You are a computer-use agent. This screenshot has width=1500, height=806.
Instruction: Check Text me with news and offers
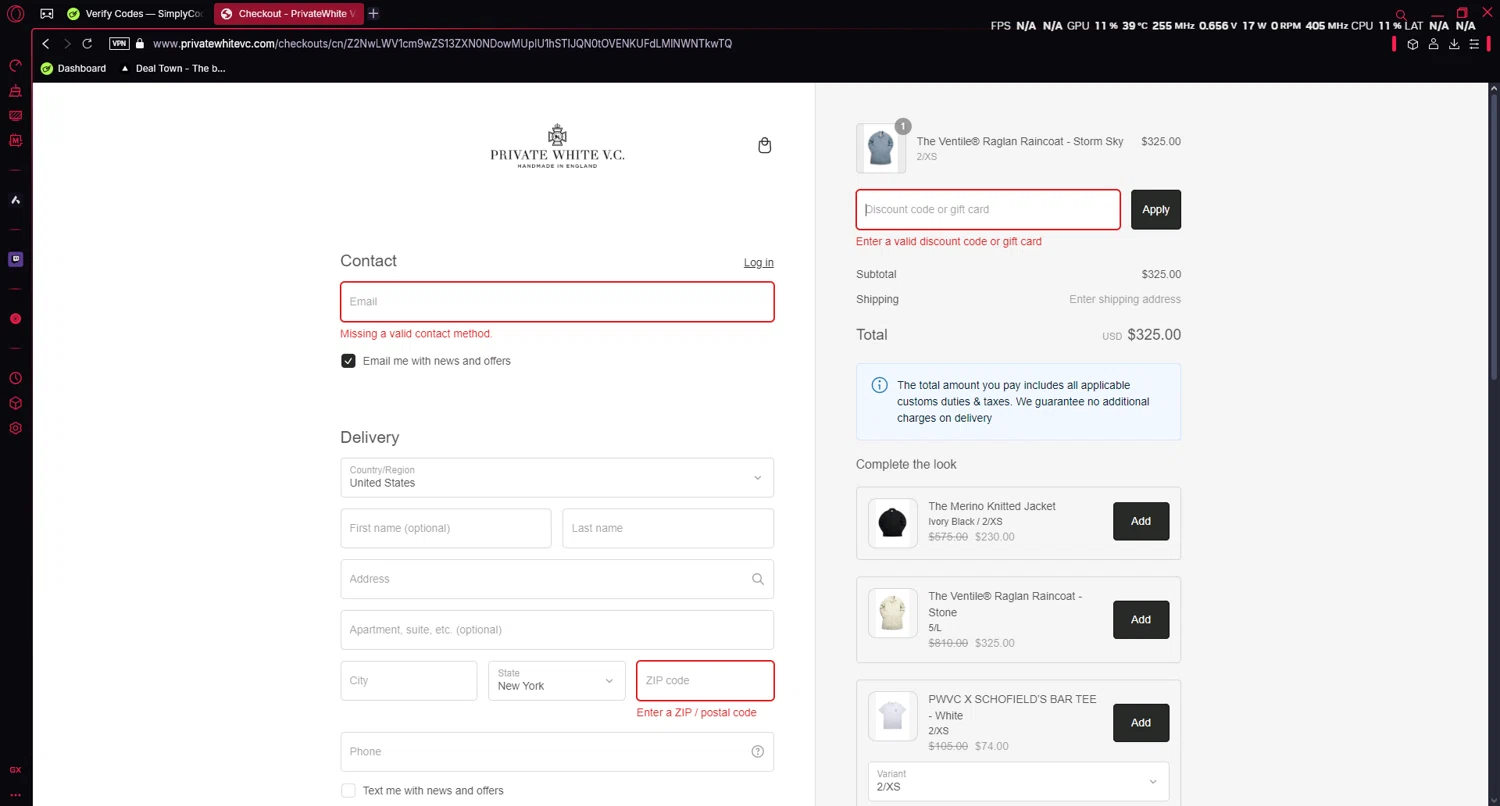click(348, 791)
